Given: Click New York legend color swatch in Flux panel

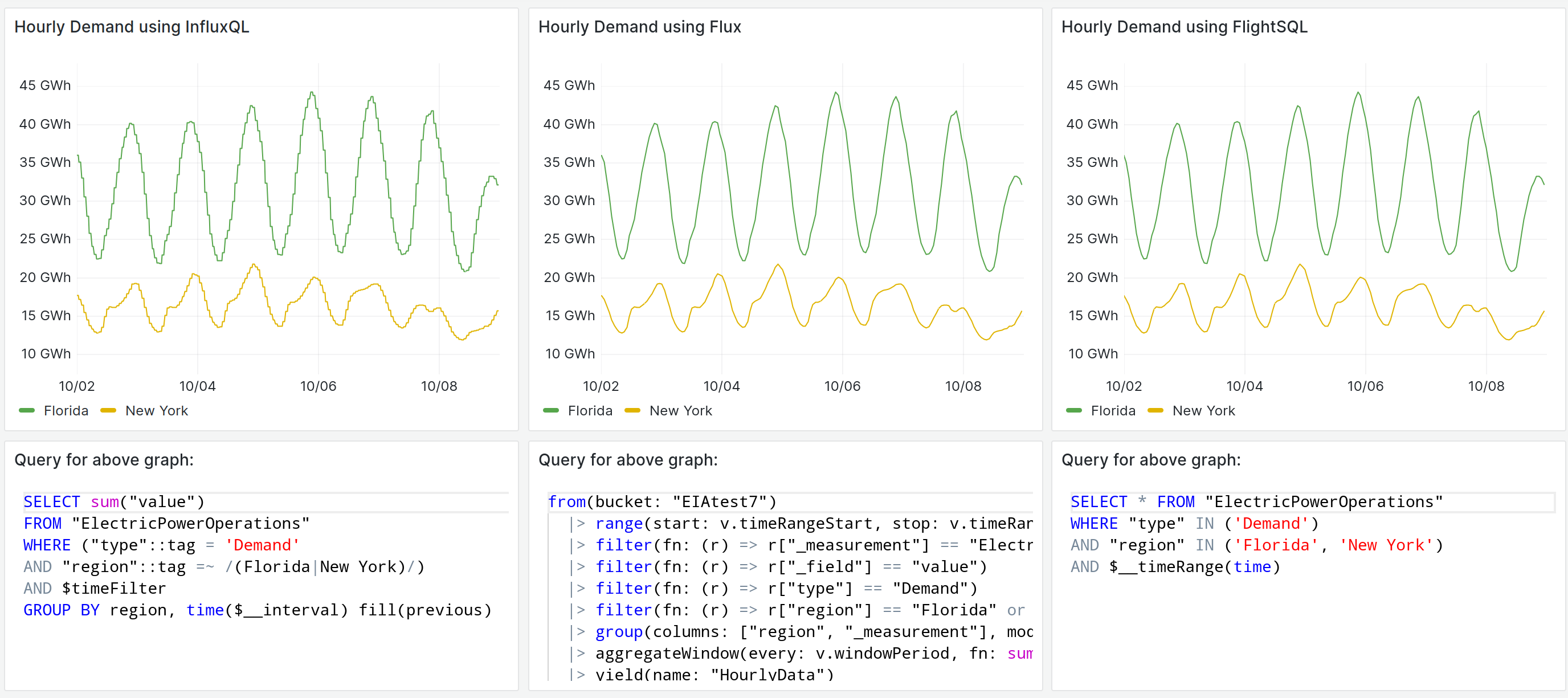Looking at the screenshot, I should click(x=632, y=411).
